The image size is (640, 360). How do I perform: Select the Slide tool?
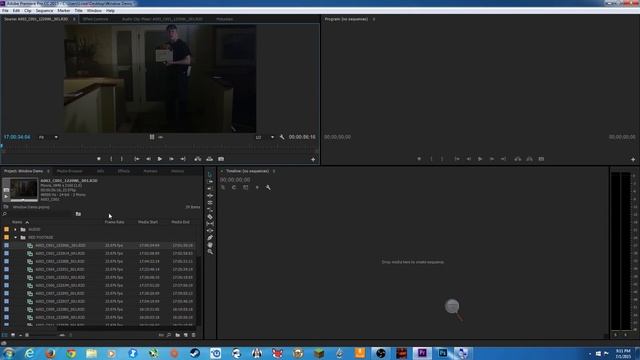(210, 231)
